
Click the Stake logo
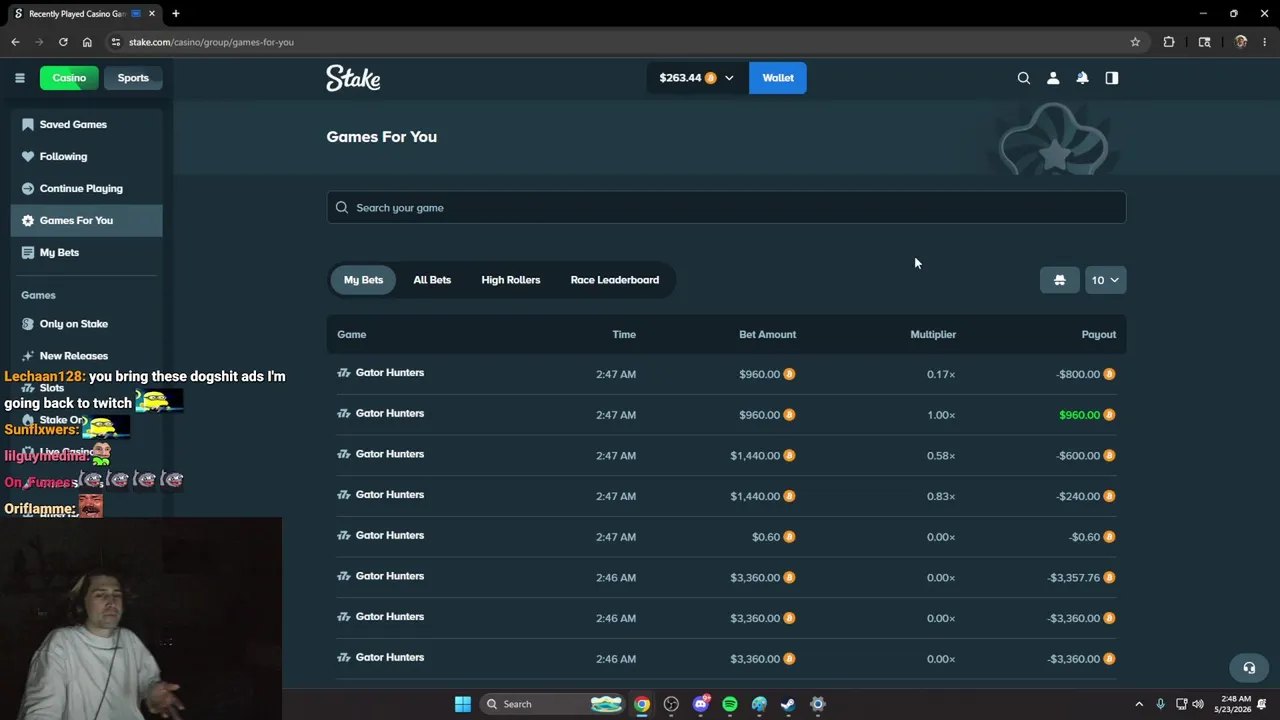pyautogui.click(x=353, y=78)
